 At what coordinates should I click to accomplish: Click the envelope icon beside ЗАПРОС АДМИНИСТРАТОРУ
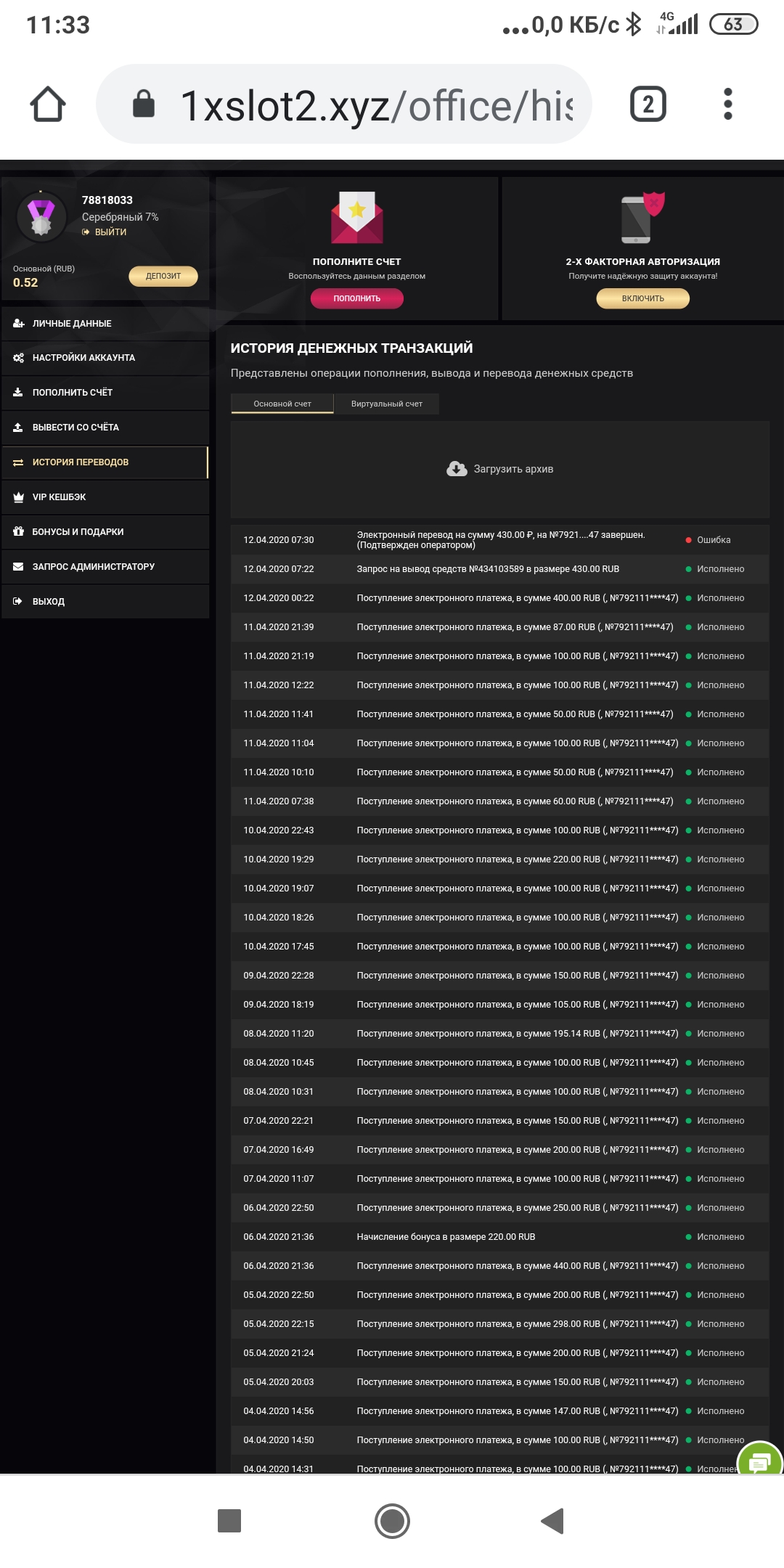point(18,567)
